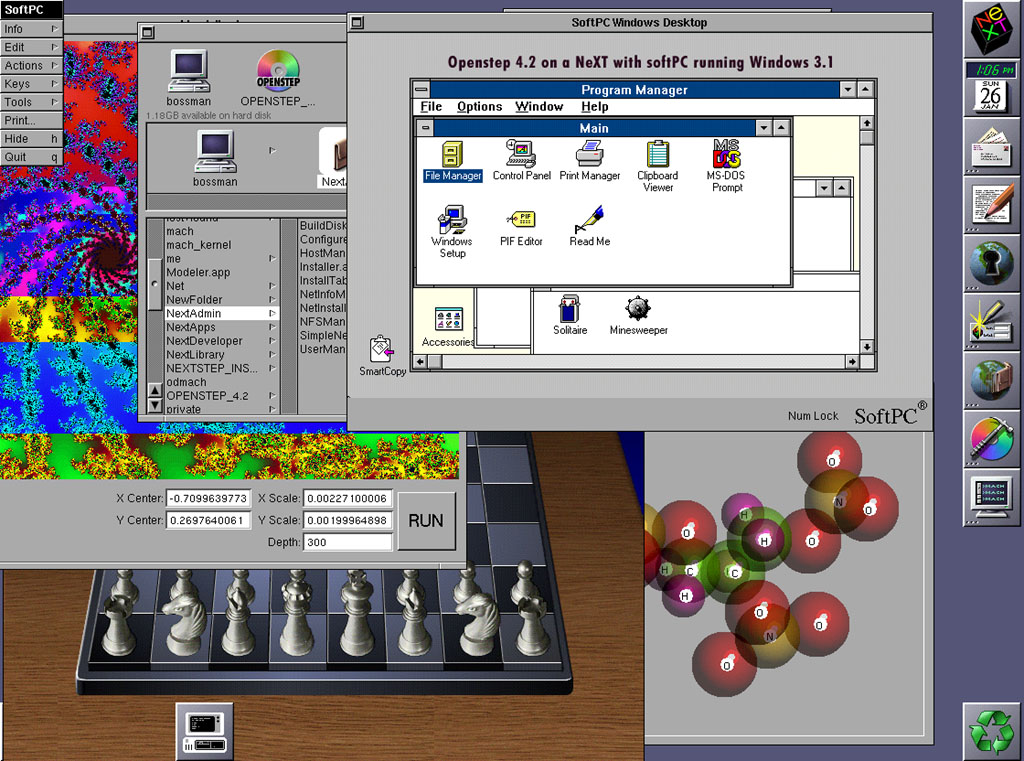Screen dimensions: 1024x761
Task: Open the Tools submenu
Action: [x=31, y=102]
